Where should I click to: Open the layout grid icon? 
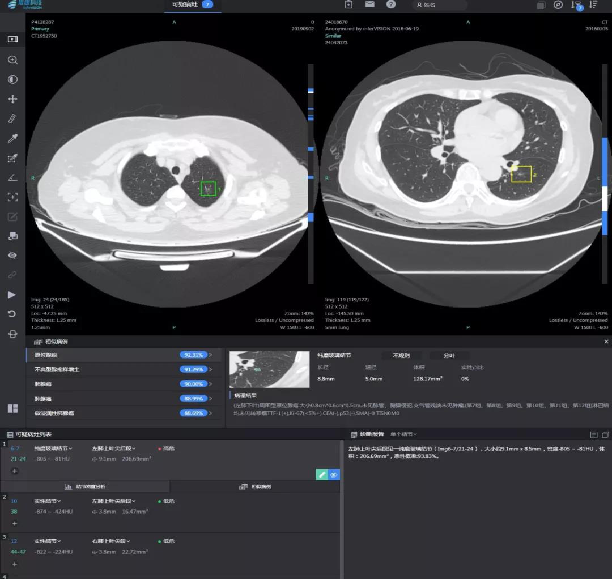click(x=13, y=408)
